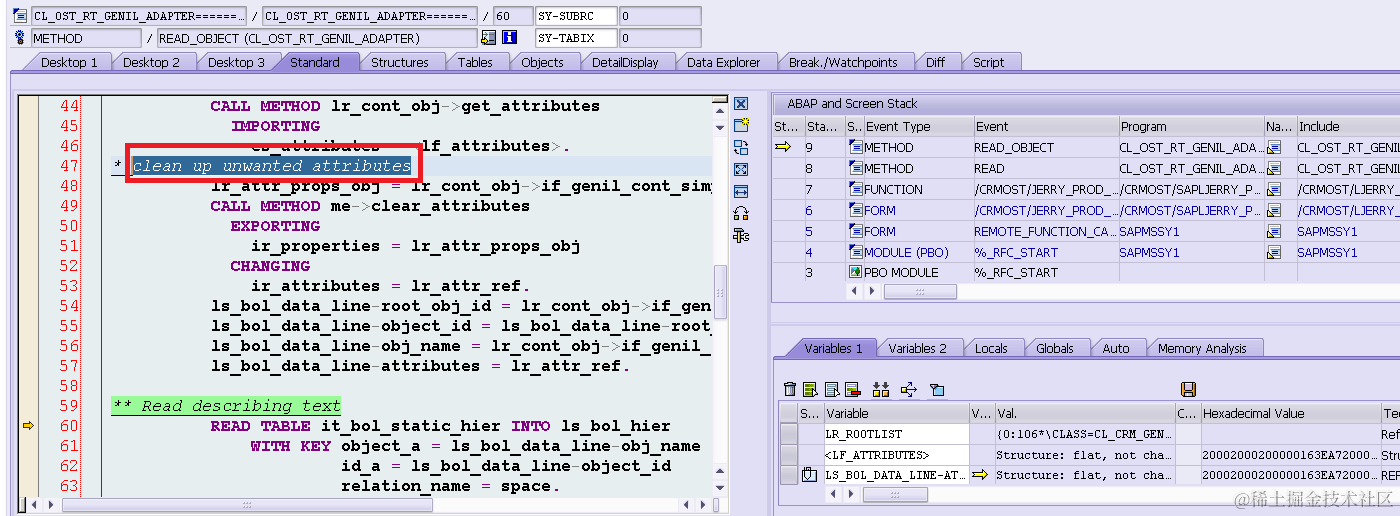Switch to Locals tab
1400x516 pixels.
click(x=991, y=348)
